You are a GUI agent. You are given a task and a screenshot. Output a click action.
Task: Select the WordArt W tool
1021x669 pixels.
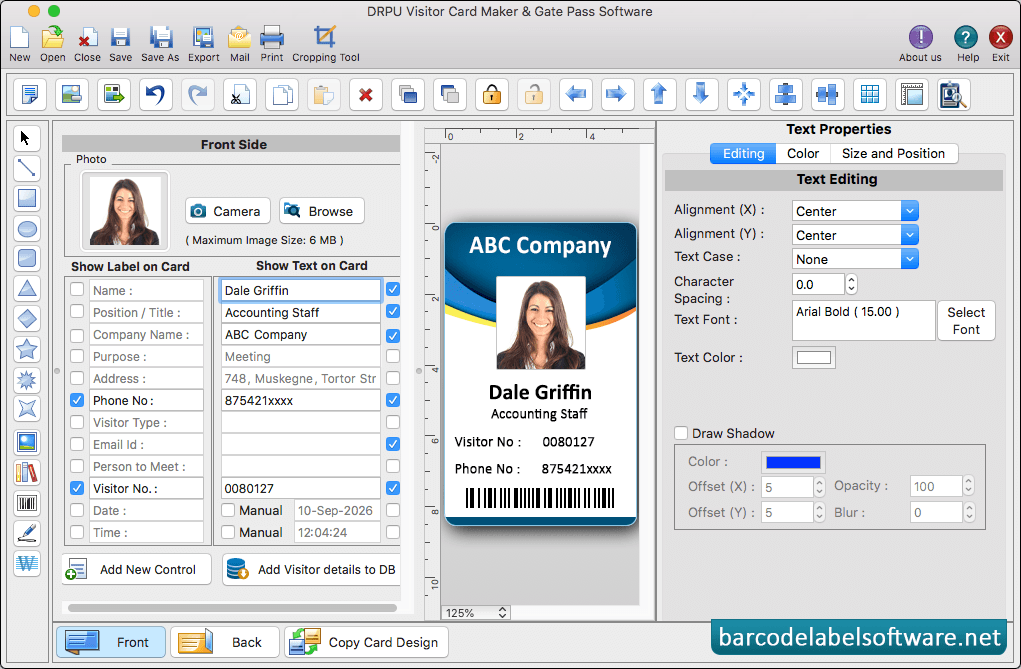[x=26, y=563]
